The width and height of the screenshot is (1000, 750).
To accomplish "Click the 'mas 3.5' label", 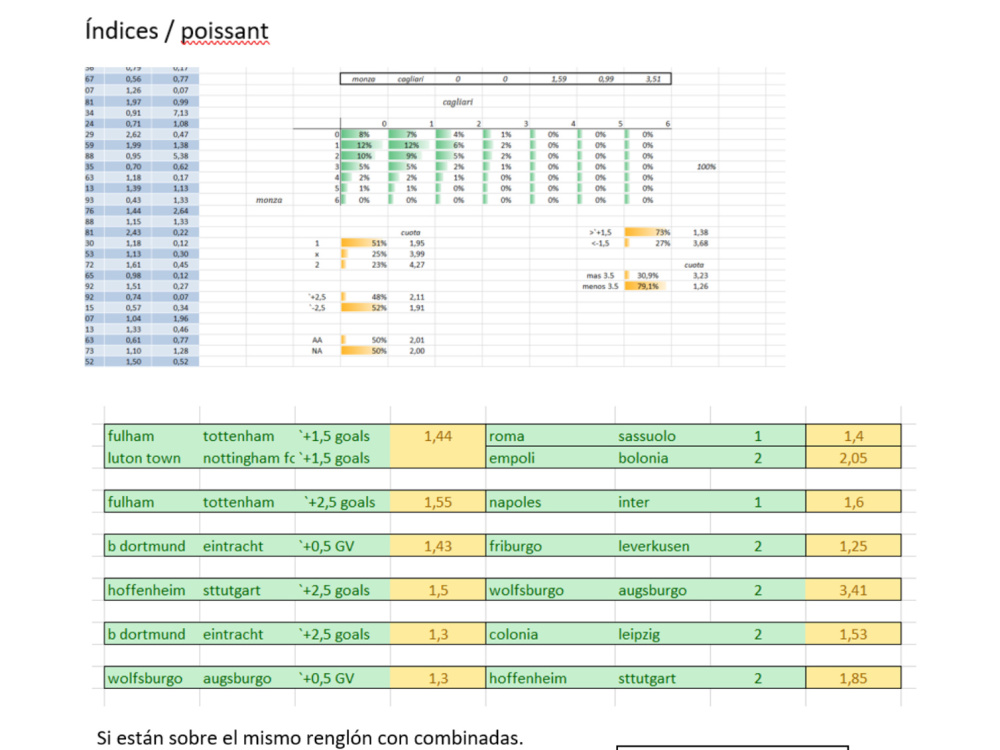I will pyautogui.click(x=600, y=276).
